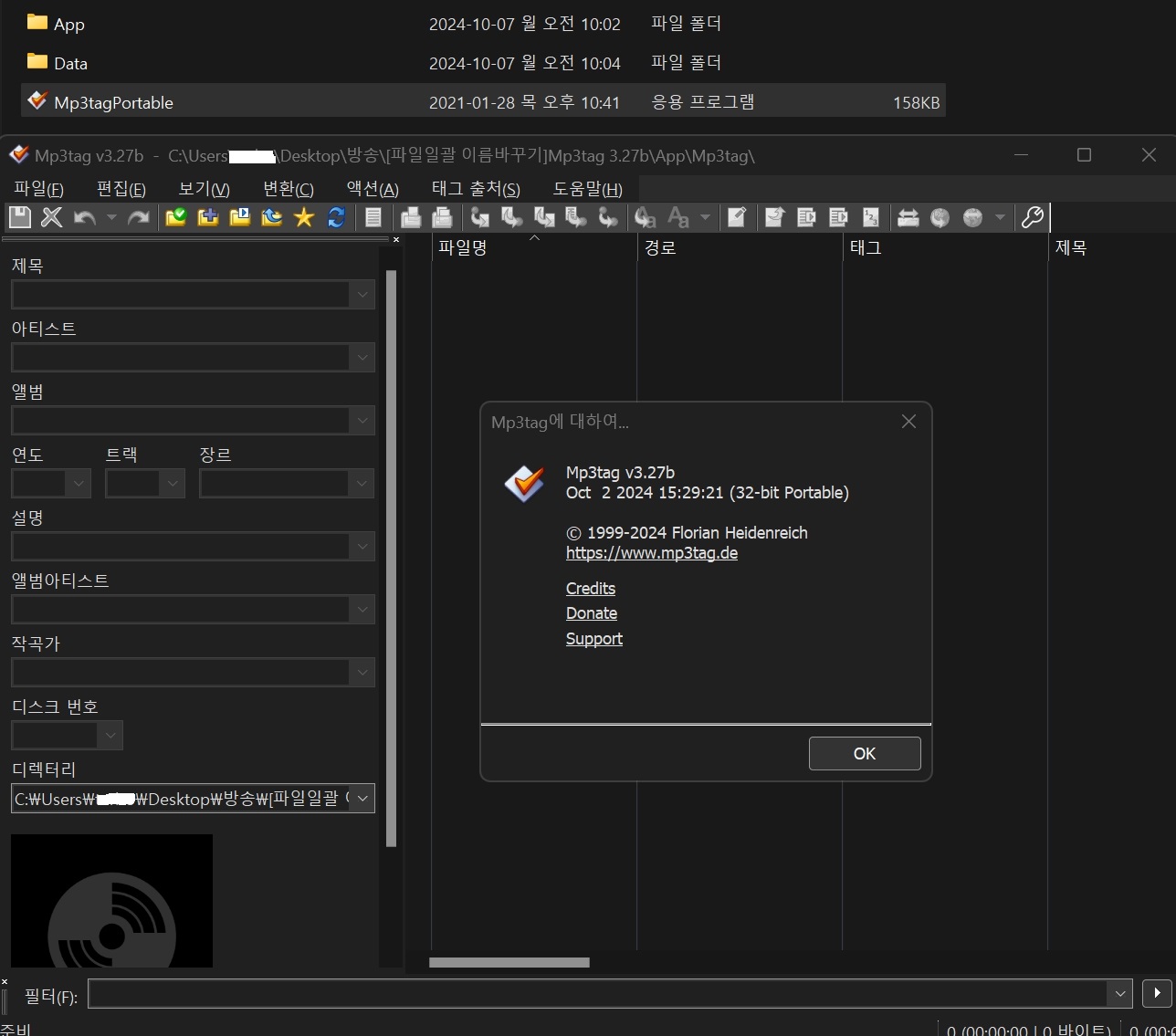The image size is (1176, 1036).
Task: Click the Change directory folder with checkmark icon
Action: (176, 217)
